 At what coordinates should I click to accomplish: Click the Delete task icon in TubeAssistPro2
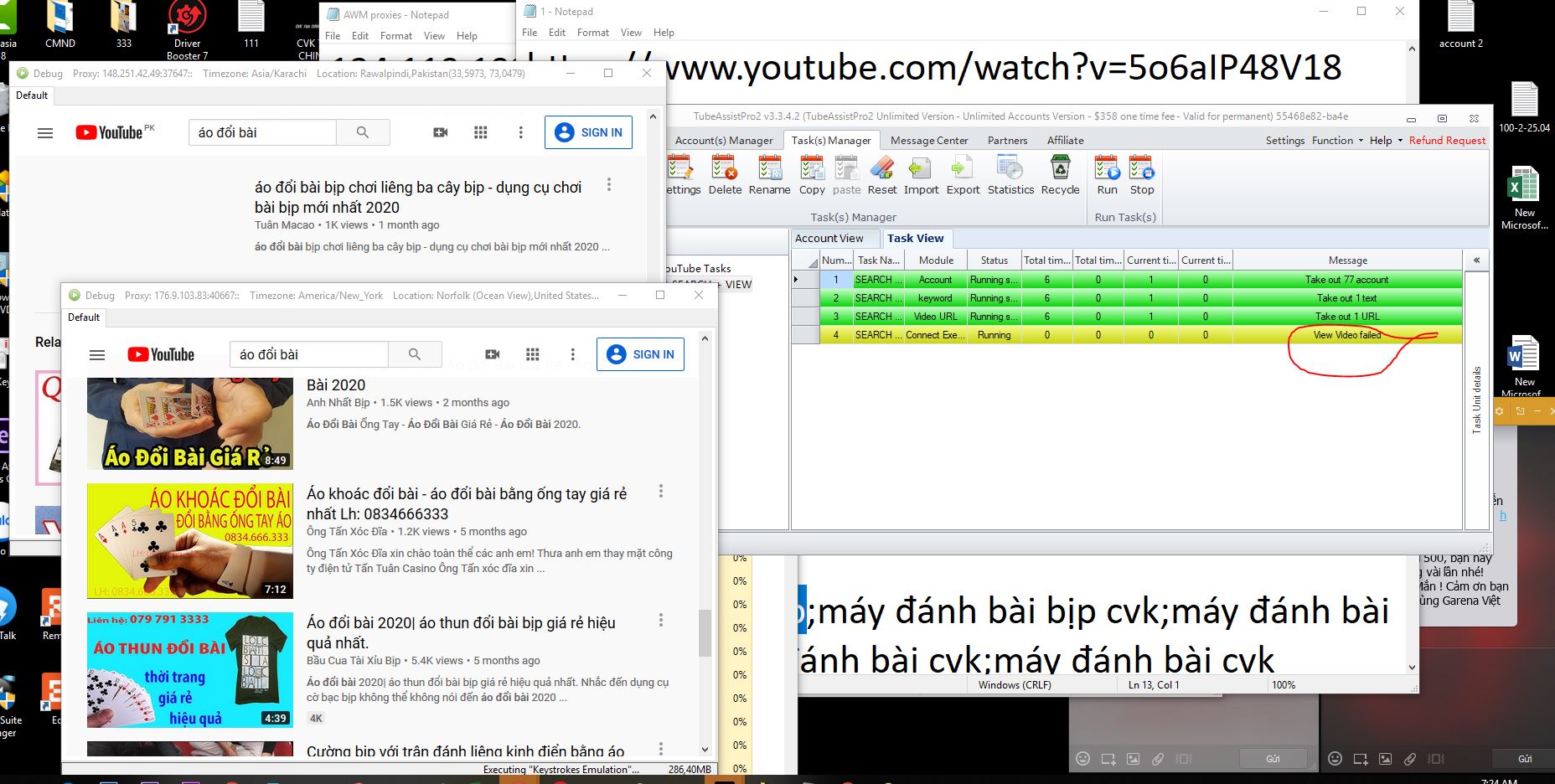725,175
